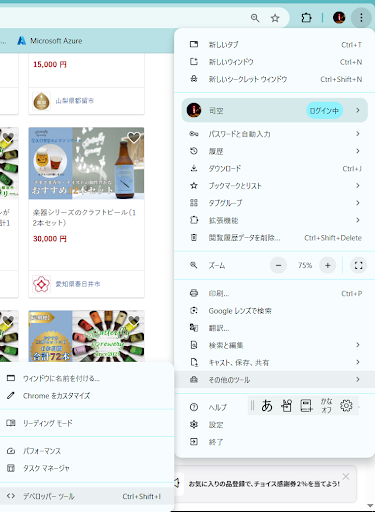Choose ウィンドウに名前を付ける
This screenshot has width=375, height=512.
coord(87,378)
